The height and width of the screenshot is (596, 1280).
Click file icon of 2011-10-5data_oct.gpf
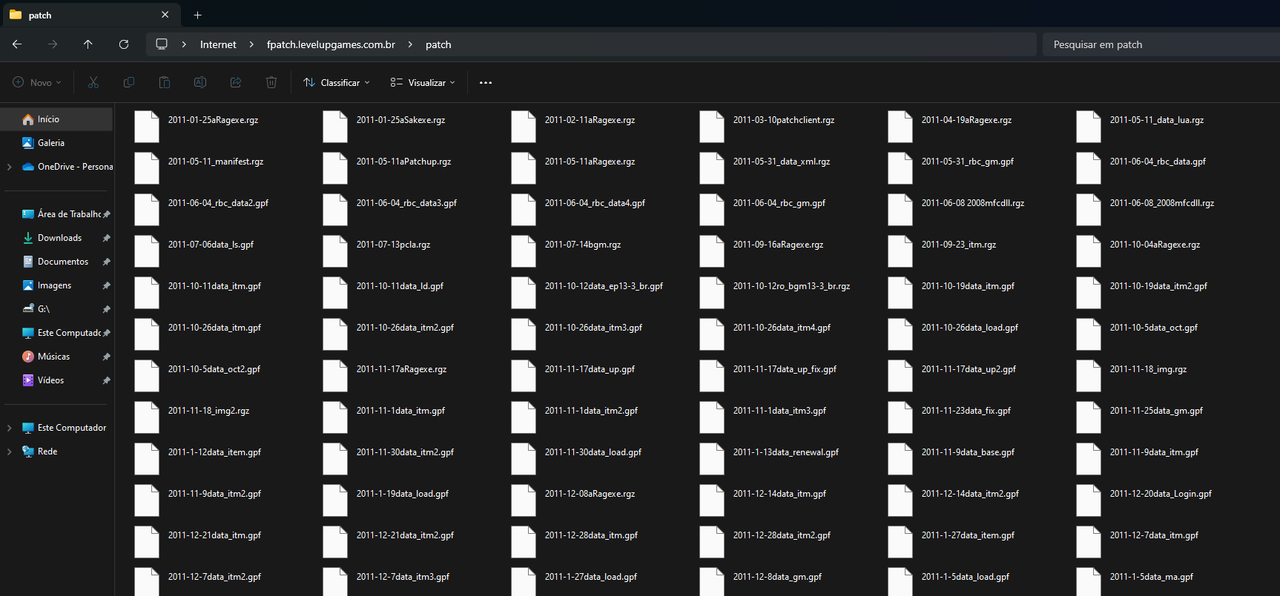(1089, 334)
